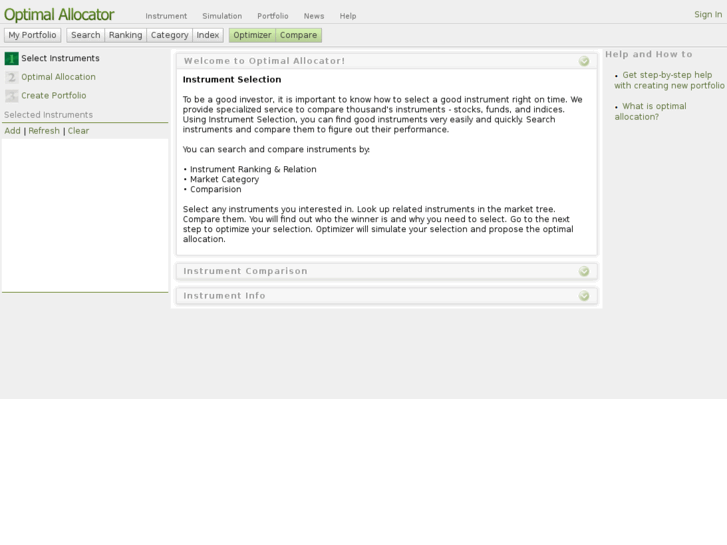Open the Help menu
Image resolution: width=727 pixels, height=545 pixels.
tap(348, 16)
